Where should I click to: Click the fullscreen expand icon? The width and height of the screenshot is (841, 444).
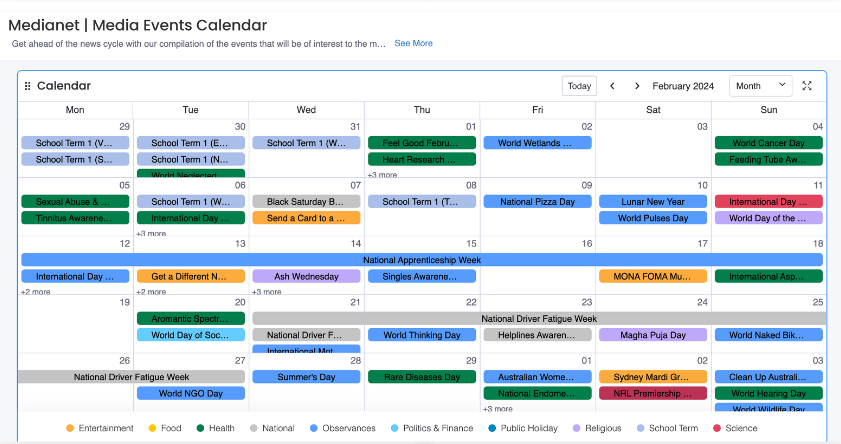point(807,86)
